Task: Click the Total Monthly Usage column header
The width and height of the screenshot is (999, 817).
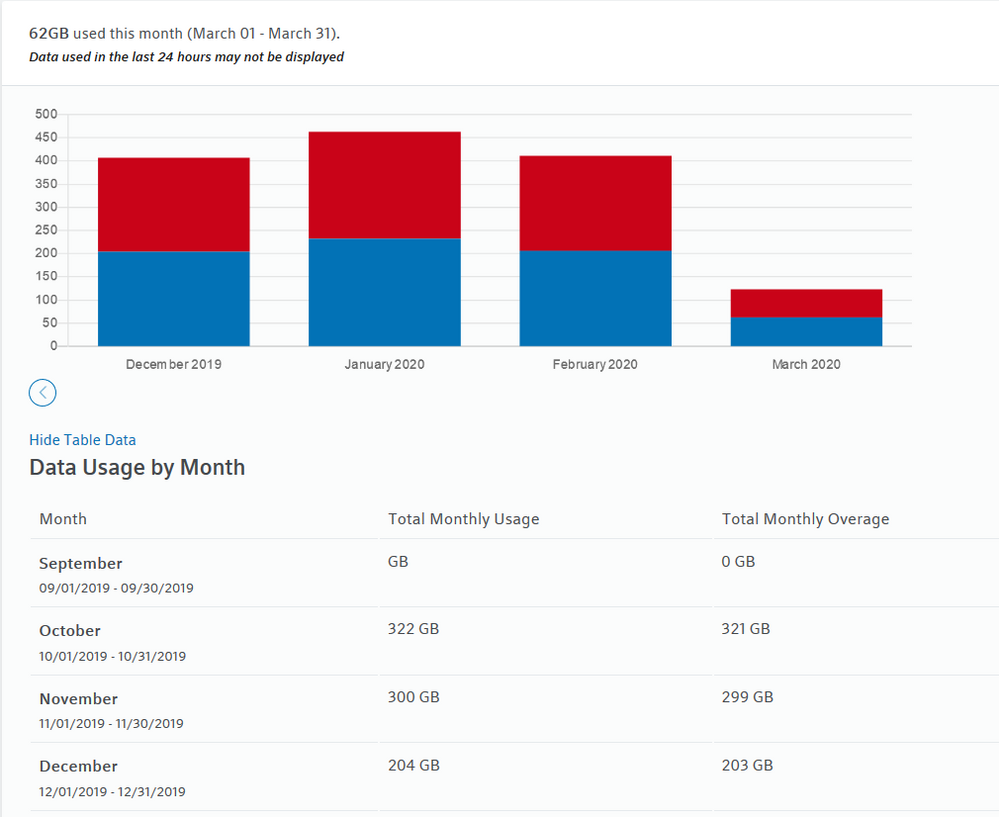Action: [463, 519]
